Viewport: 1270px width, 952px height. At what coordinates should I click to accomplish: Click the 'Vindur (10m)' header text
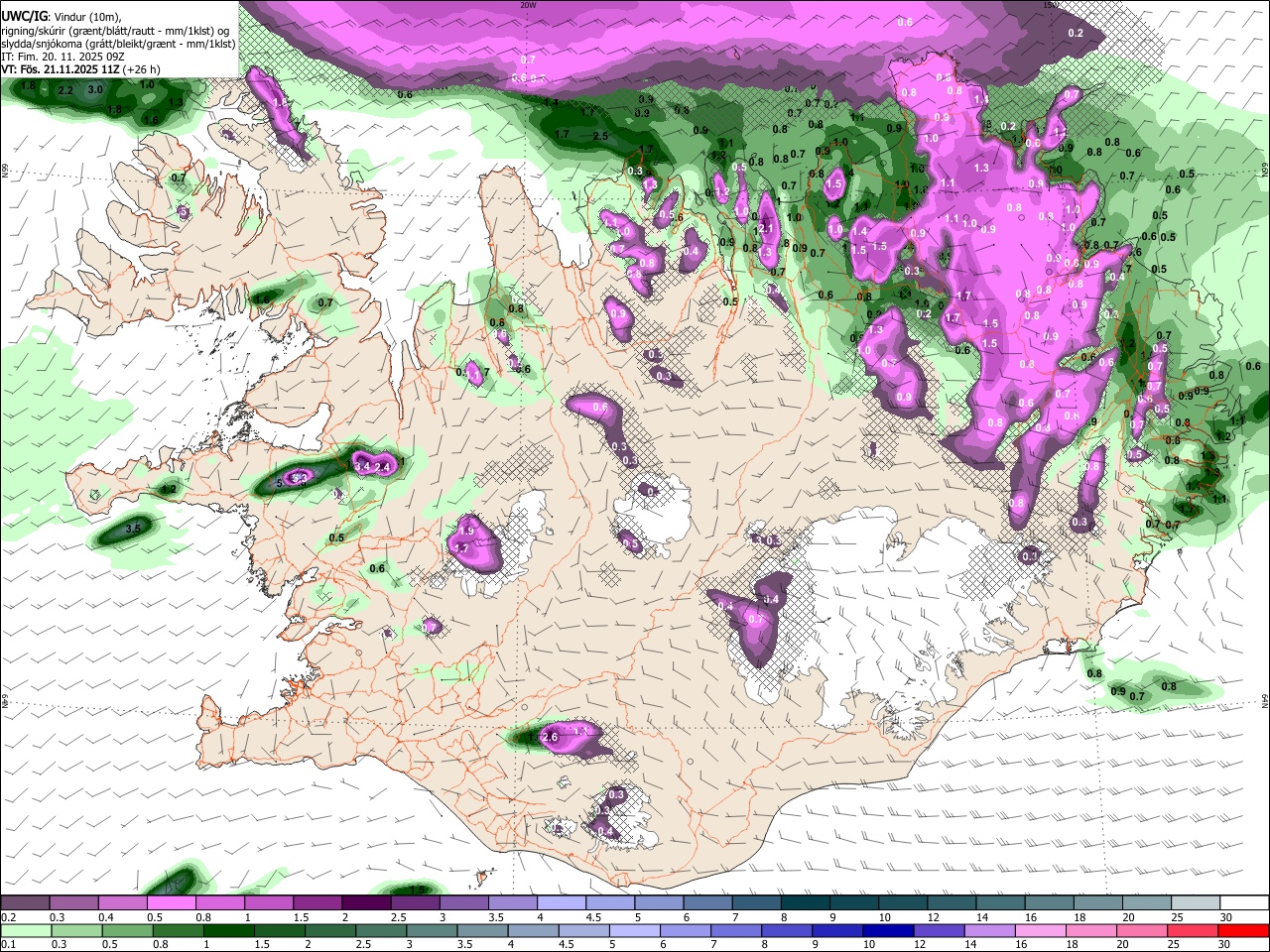86,17
